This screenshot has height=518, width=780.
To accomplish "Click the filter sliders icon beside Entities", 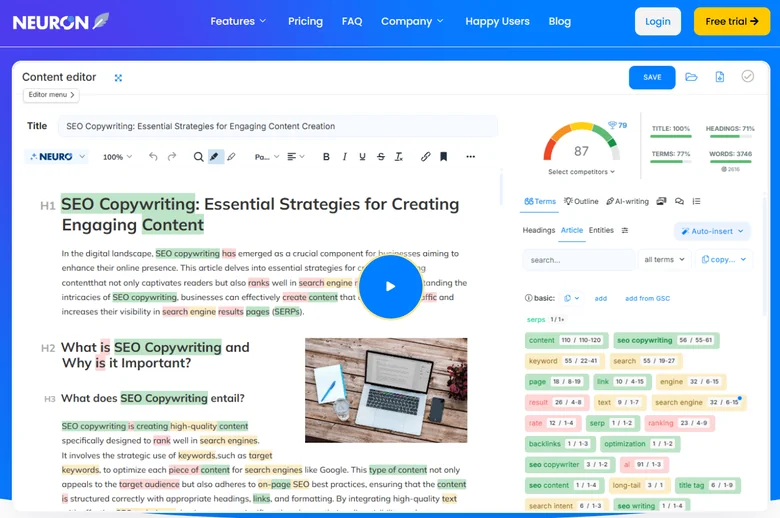I will click(625, 230).
